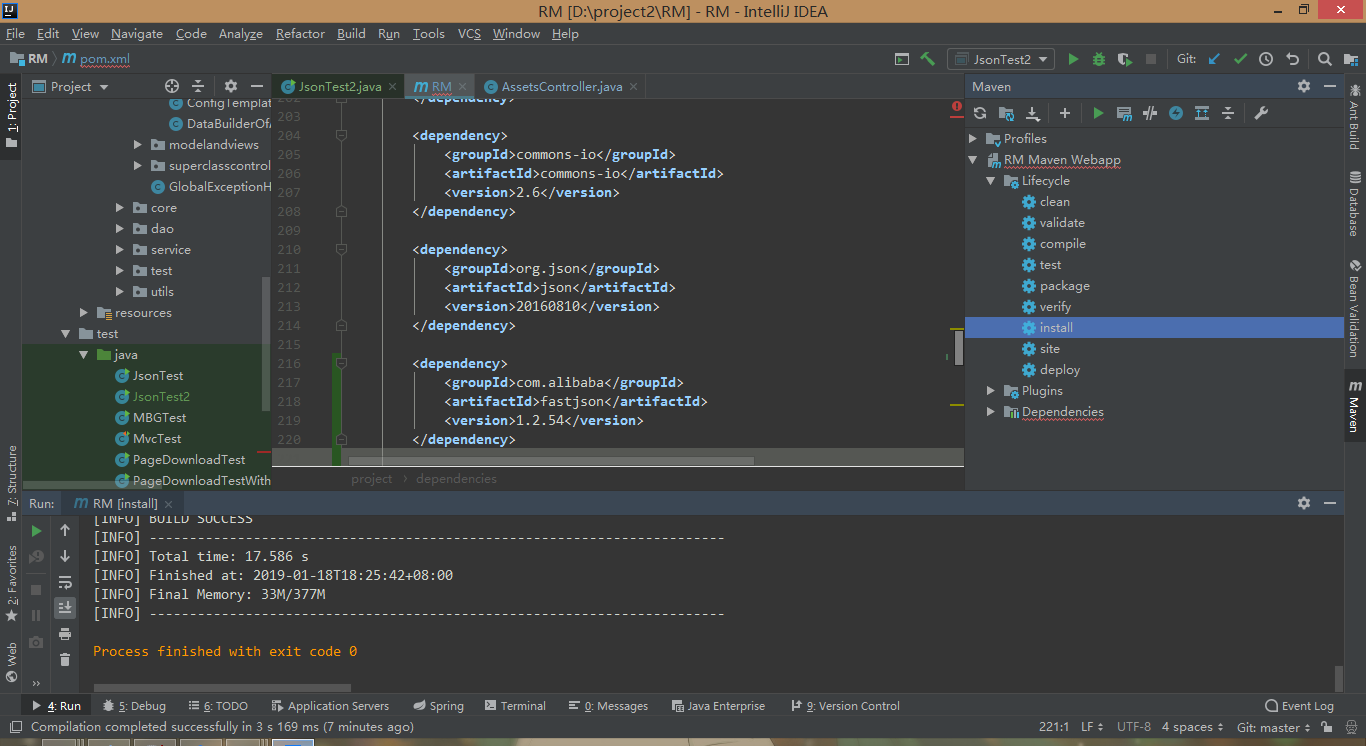This screenshot has width=1366, height=746.
Task: Open Project panel gear settings
Action: (x=231, y=86)
